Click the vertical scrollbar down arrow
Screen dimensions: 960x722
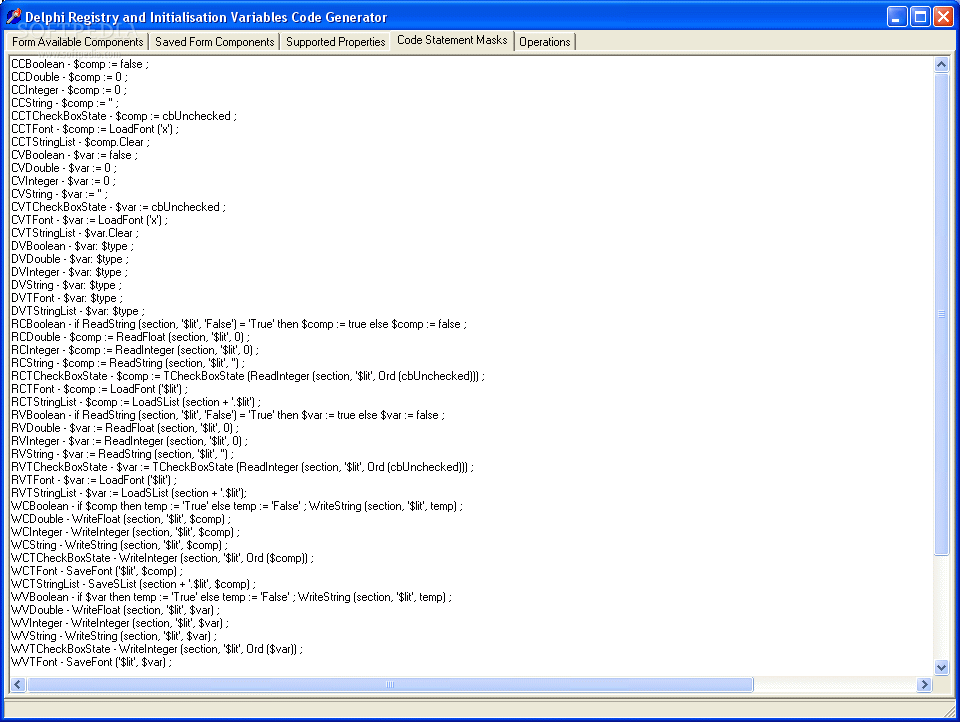941,667
